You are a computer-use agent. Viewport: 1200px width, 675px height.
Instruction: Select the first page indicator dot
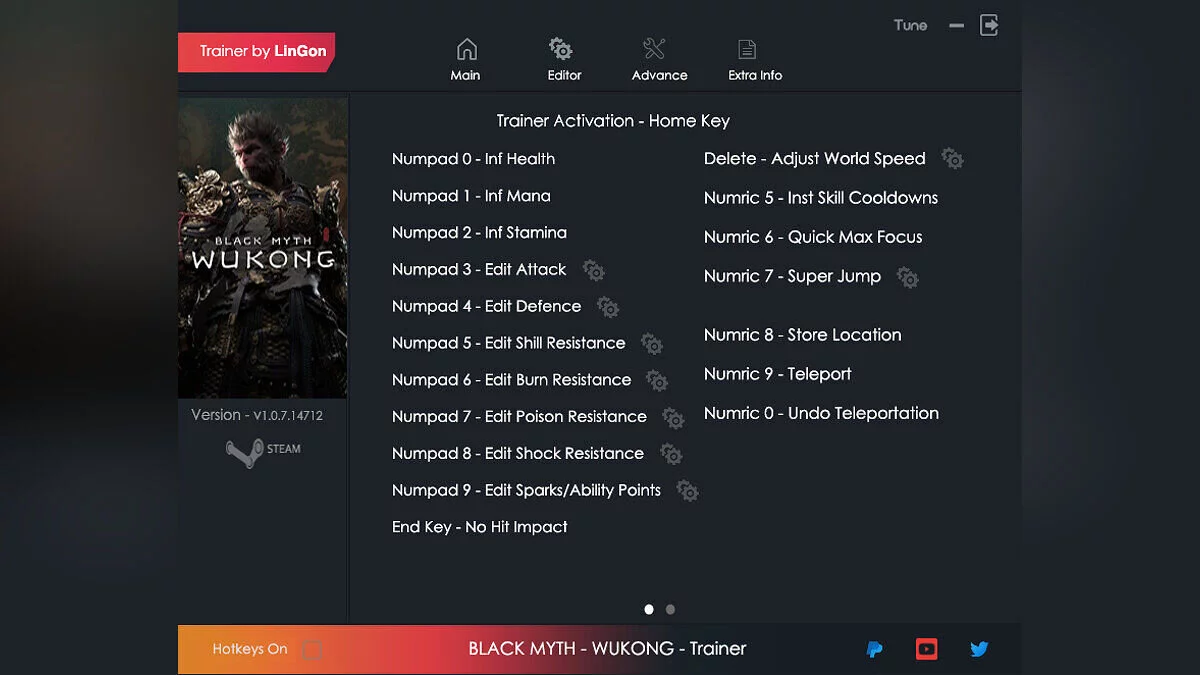coord(649,609)
